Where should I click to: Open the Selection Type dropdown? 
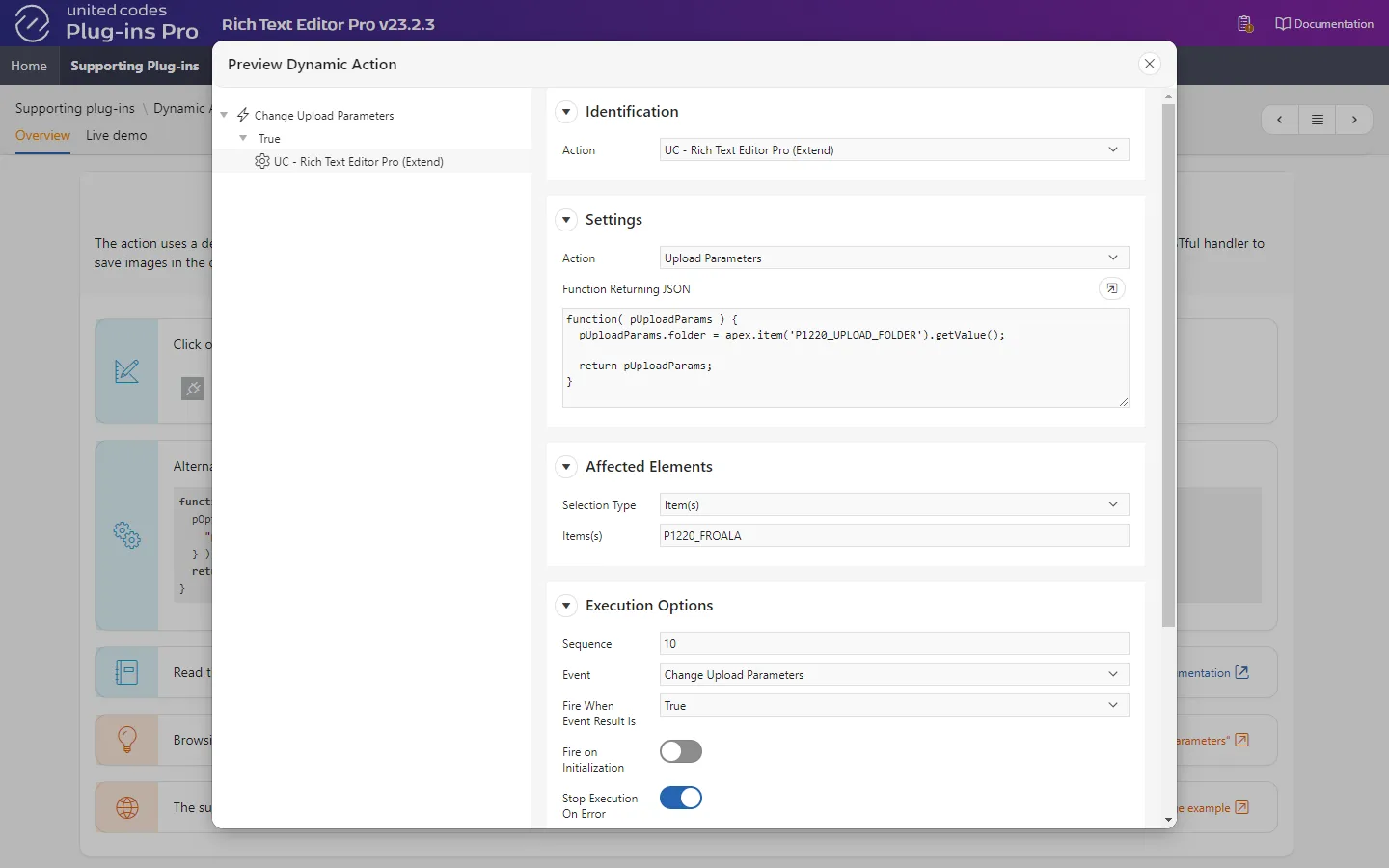click(x=893, y=505)
